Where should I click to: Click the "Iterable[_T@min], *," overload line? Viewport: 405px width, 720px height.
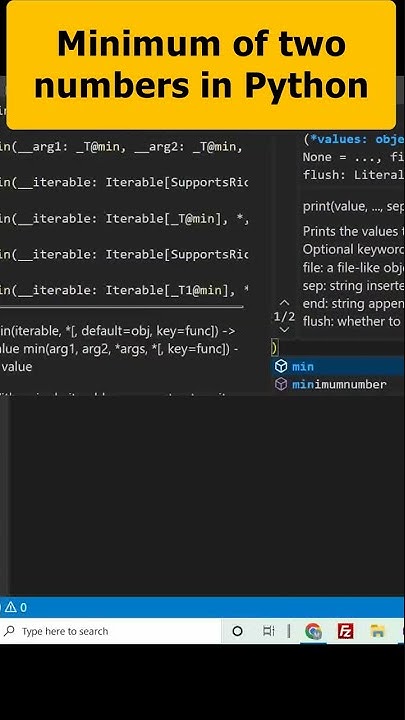coord(124,219)
